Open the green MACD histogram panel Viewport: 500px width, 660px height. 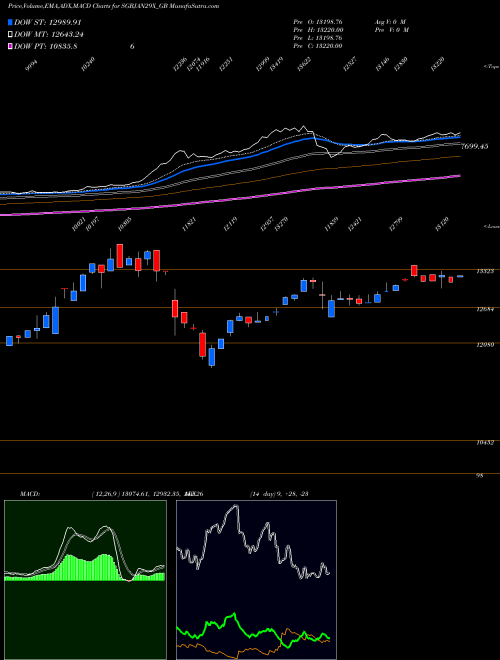click(85, 580)
